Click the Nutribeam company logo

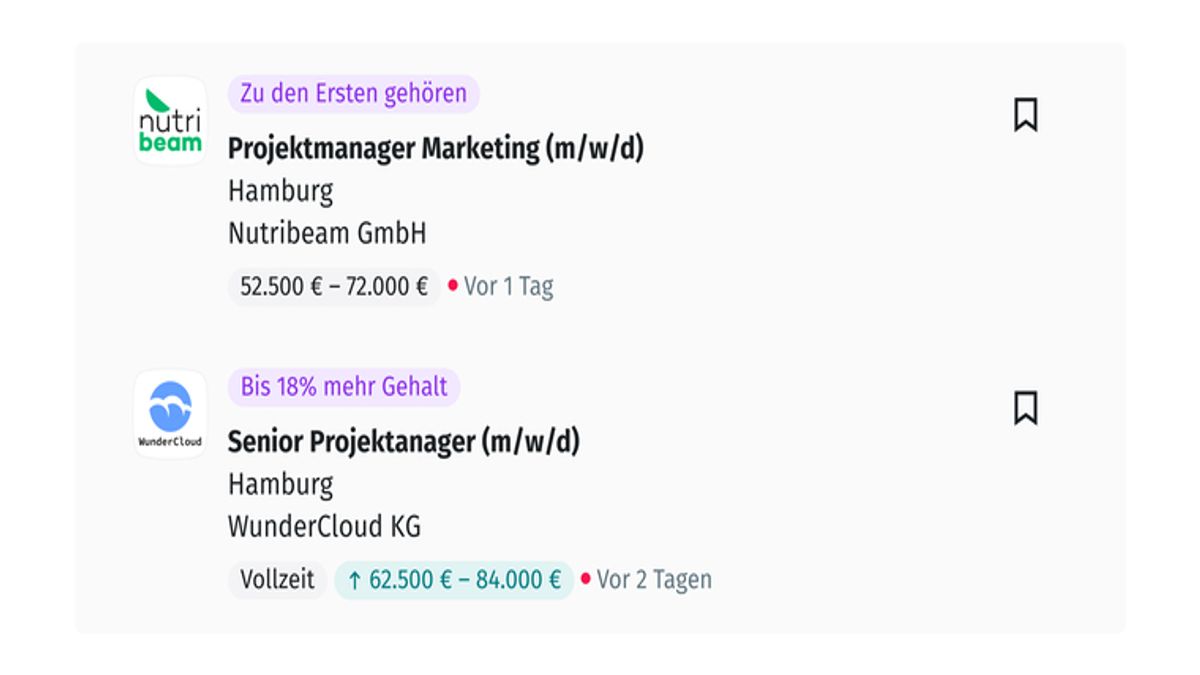click(x=170, y=120)
